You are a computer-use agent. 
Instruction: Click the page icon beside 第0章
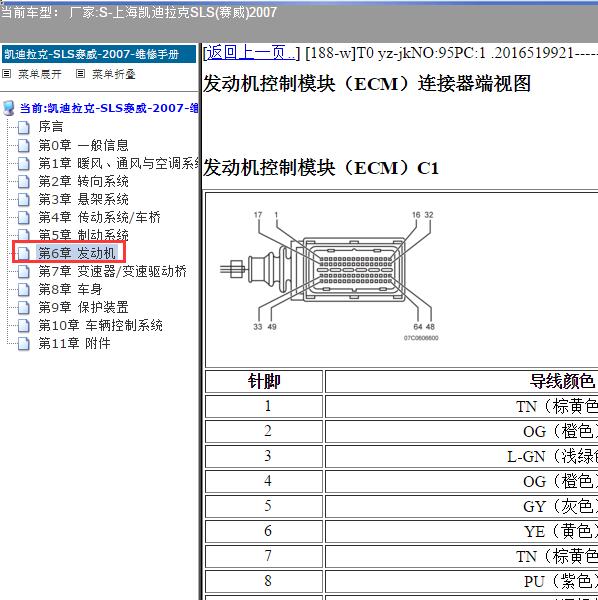pos(24,145)
